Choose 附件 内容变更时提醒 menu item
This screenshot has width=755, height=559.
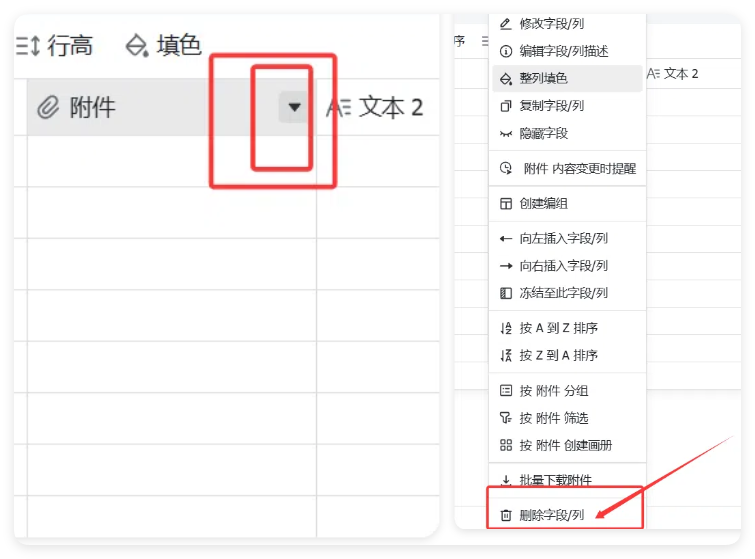(x=567, y=168)
